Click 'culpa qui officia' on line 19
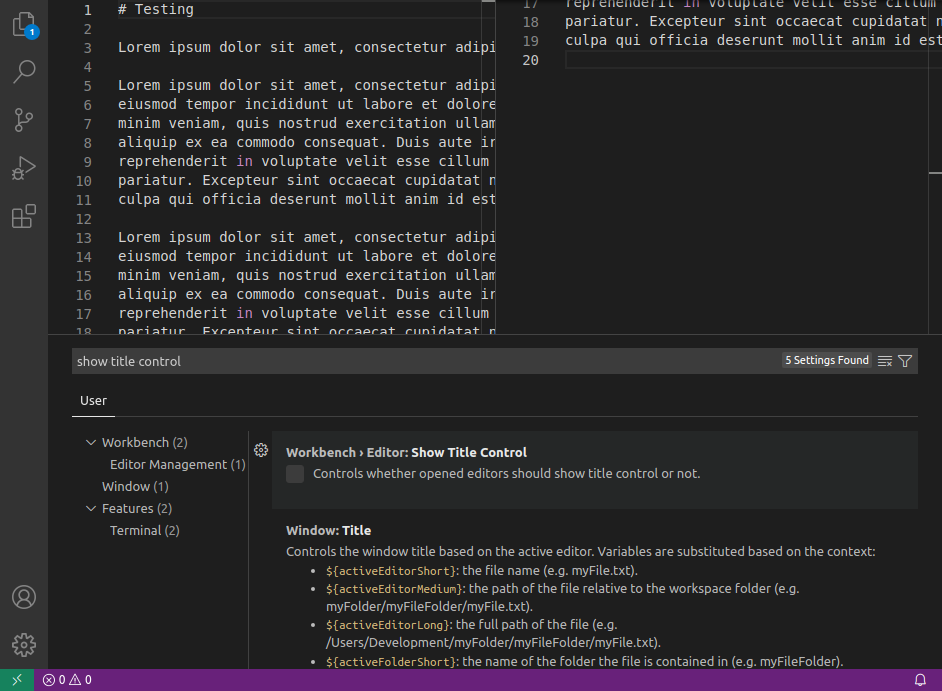942x691 pixels. tap(636, 40)
